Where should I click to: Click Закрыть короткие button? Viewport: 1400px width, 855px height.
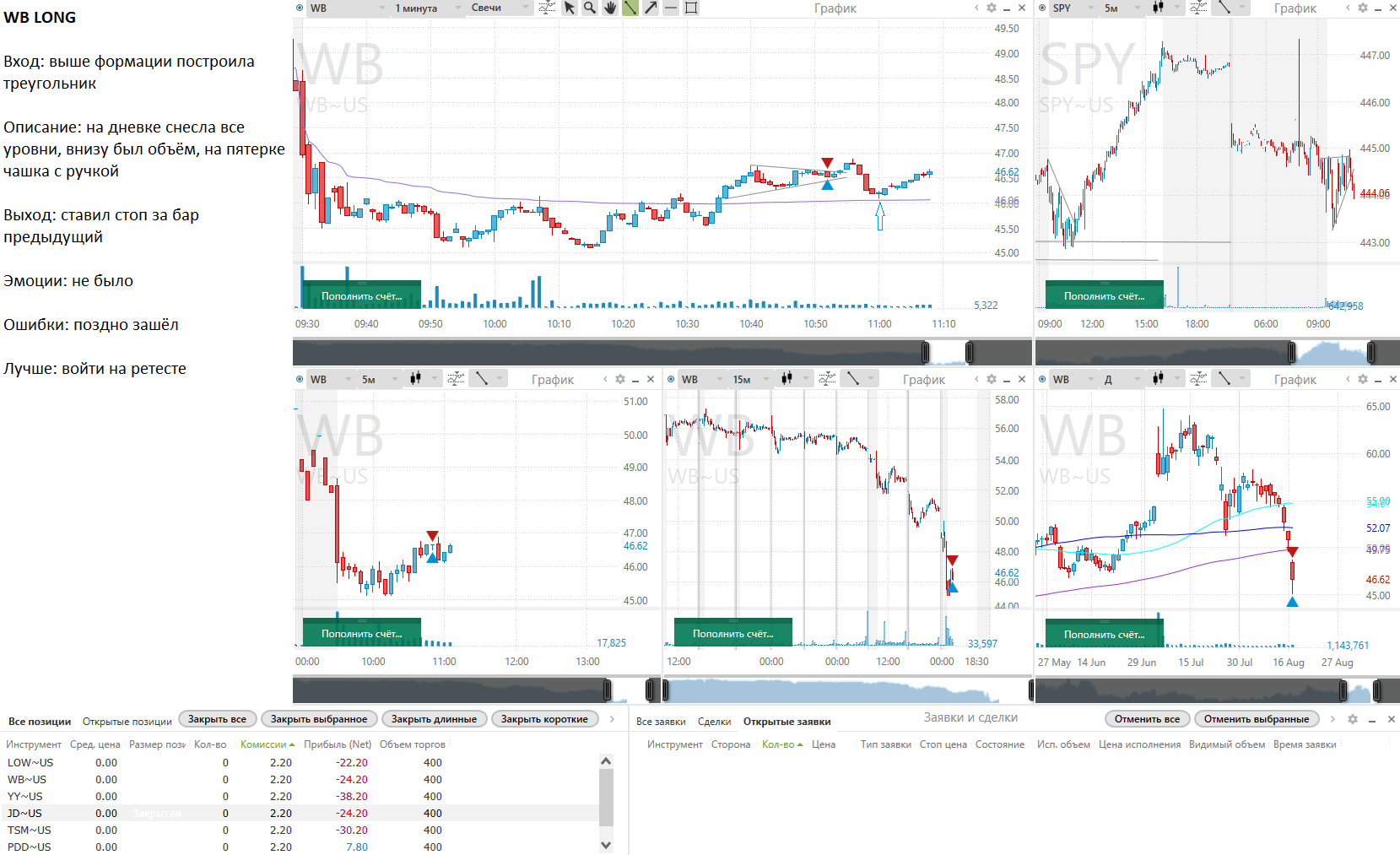[544, 719]
